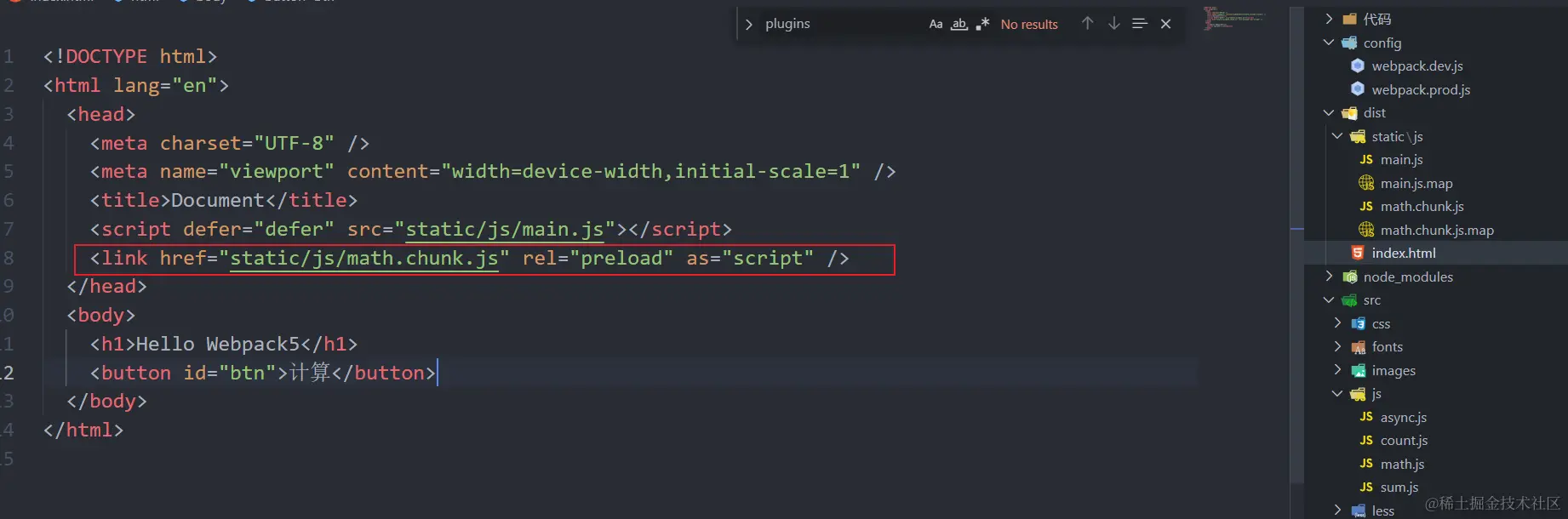Open webpack.prod.js from config folder
1568x519 pixels.
[x=1420, y=89]
